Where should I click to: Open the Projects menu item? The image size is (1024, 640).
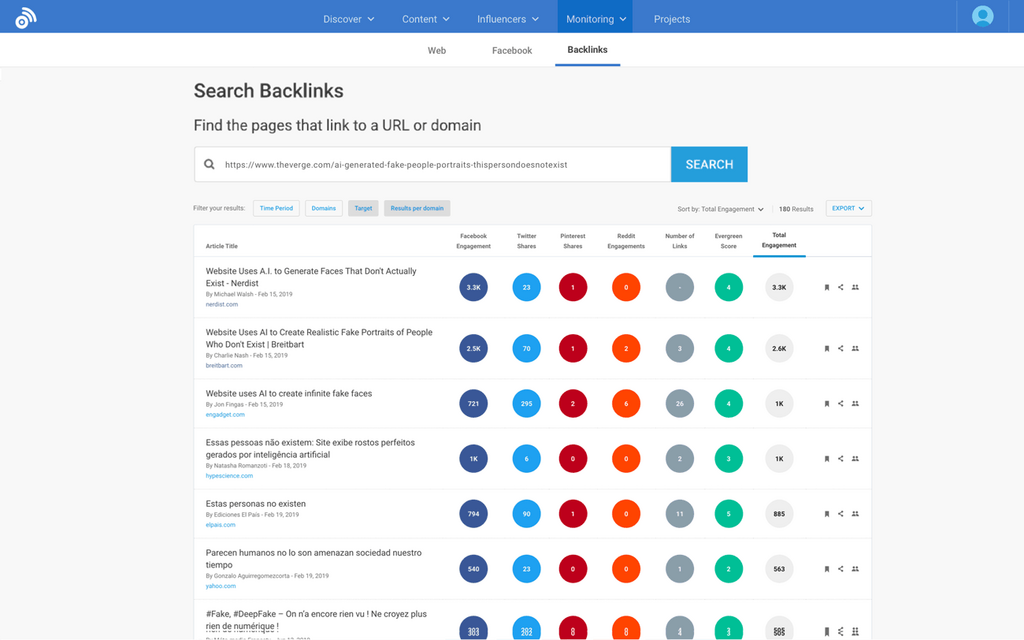pyautogui.click(x=672, y=19)
